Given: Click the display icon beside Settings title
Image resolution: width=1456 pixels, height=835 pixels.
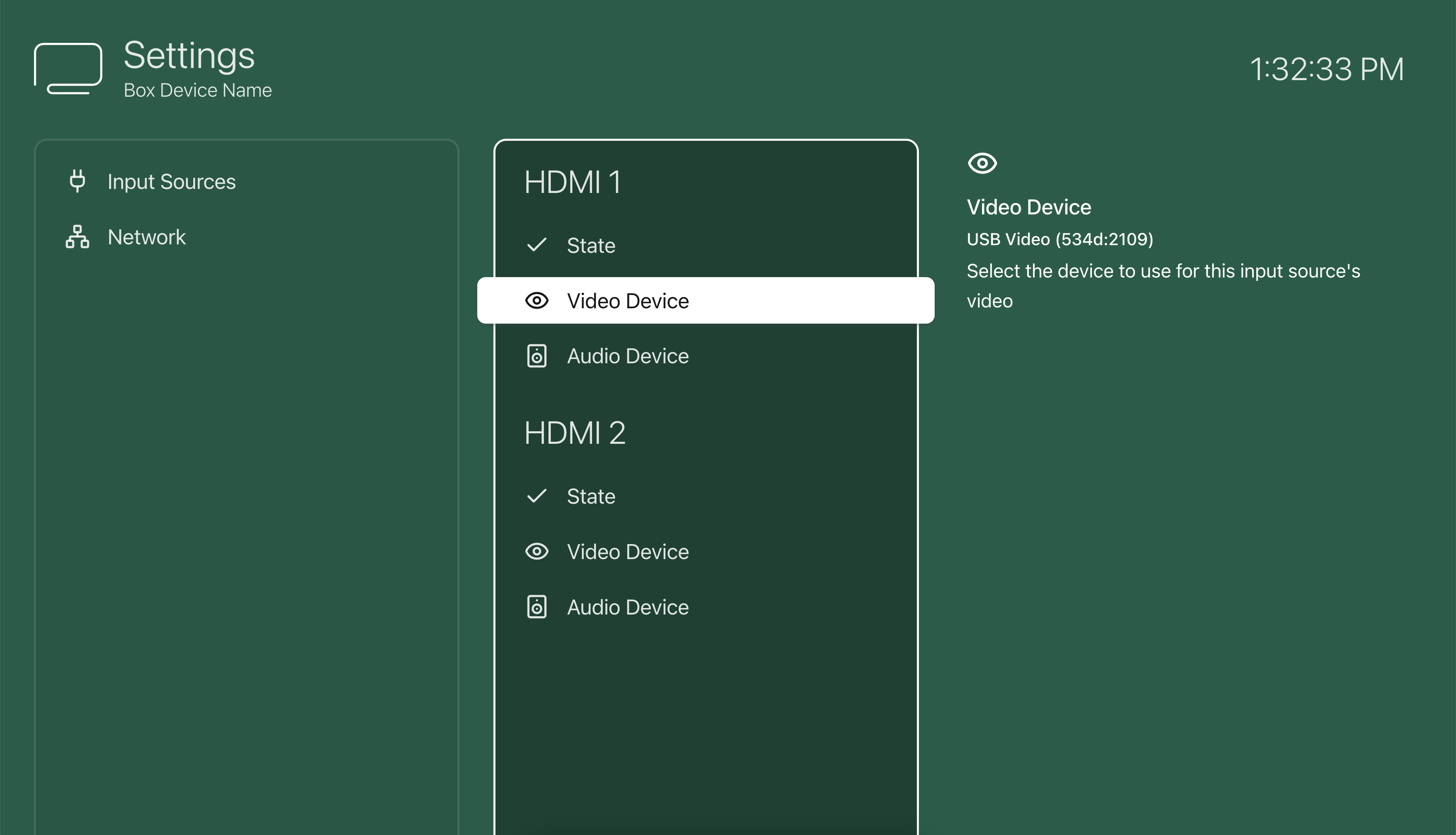Looking at the screenshot, I should click(68, 68).
